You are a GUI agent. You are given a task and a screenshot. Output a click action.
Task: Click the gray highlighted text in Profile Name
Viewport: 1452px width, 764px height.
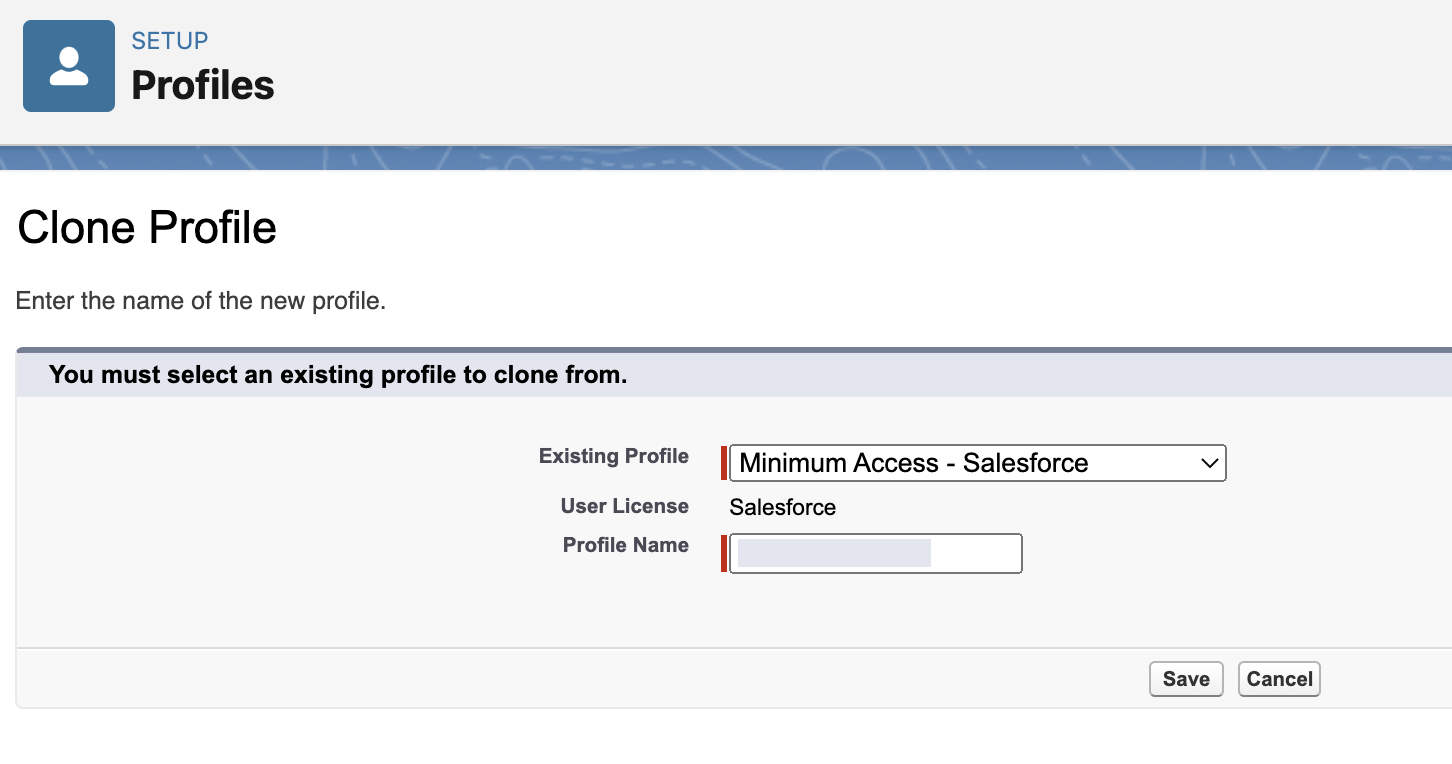(834, 553)
